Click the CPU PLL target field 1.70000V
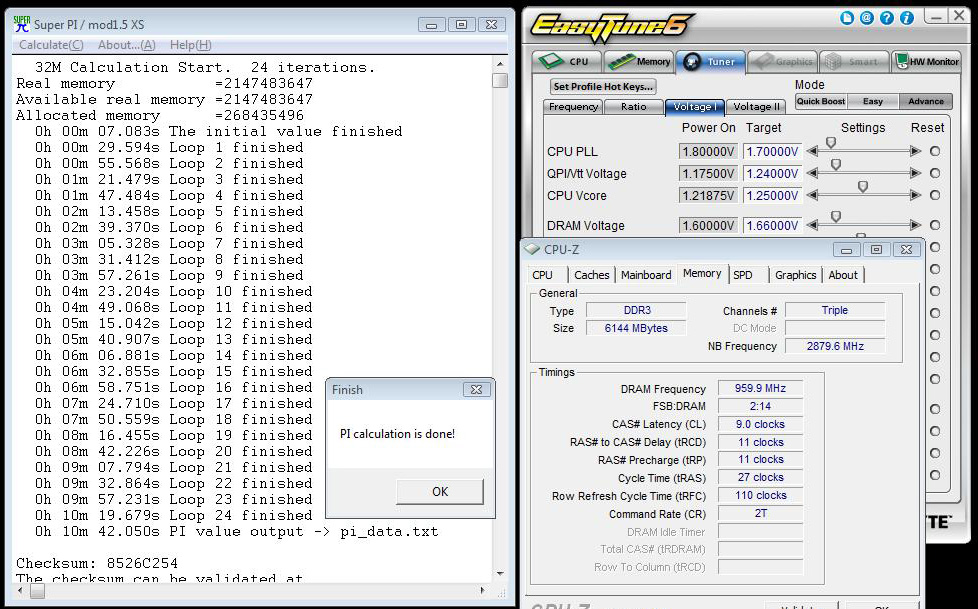Image resolution: width=978 pixels, height=609 pixels. tap(772, 151)
